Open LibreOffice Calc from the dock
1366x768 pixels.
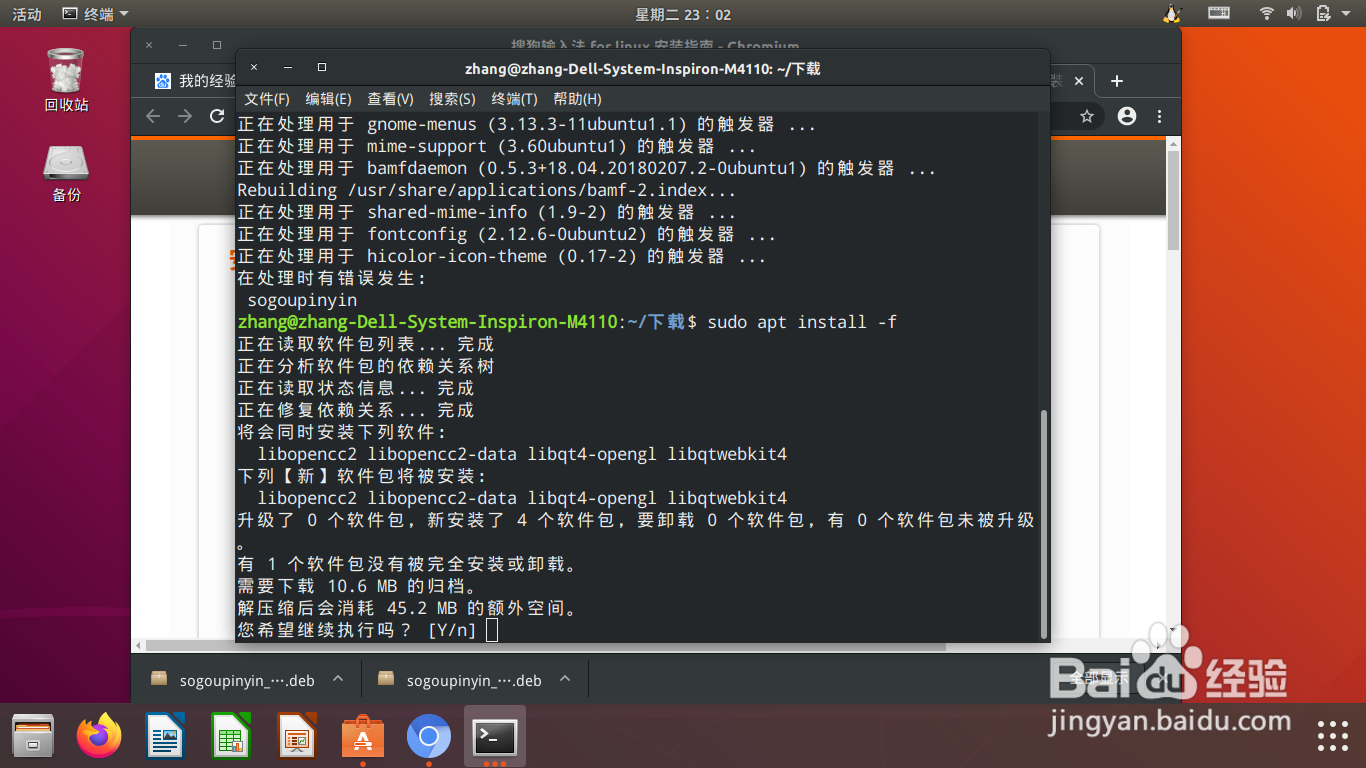[x=230, y=736]
